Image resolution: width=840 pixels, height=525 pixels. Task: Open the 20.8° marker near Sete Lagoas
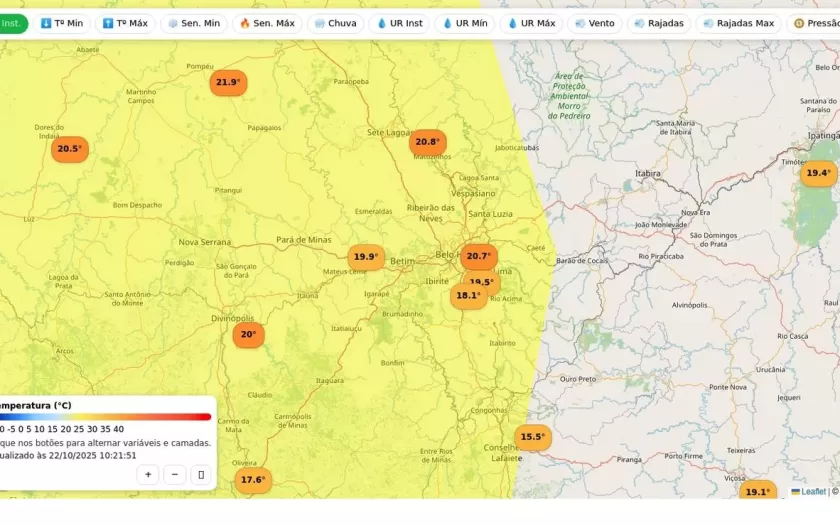click(x=427, y=142)
